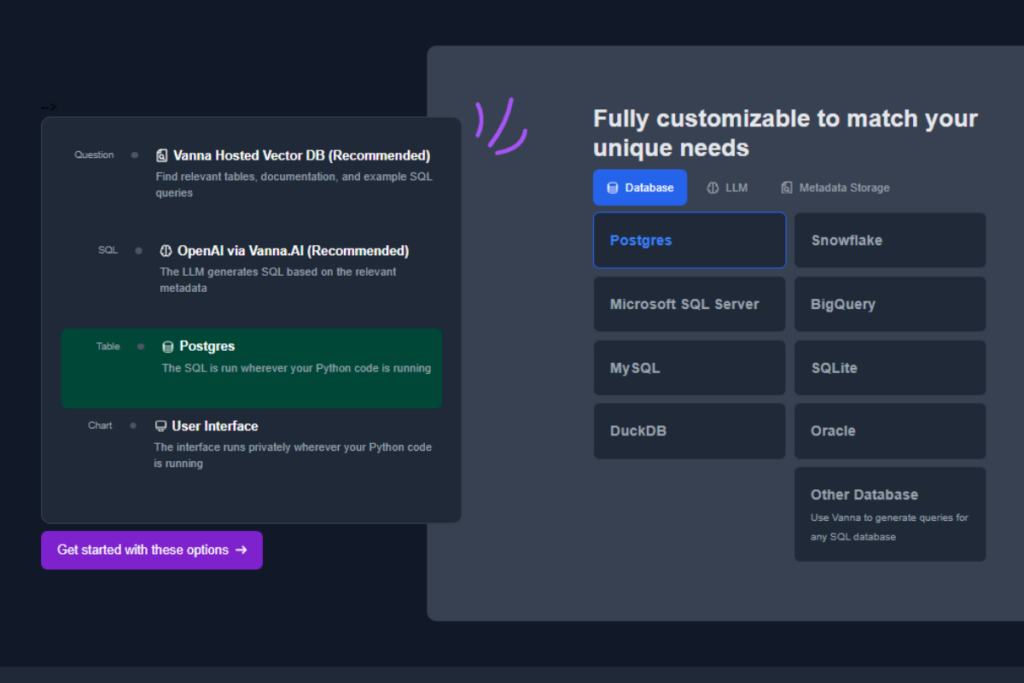The width and height of the screenshot is (1024, 683).
Task: Click the User Interface monitor icon
Action: pos(161,426)
